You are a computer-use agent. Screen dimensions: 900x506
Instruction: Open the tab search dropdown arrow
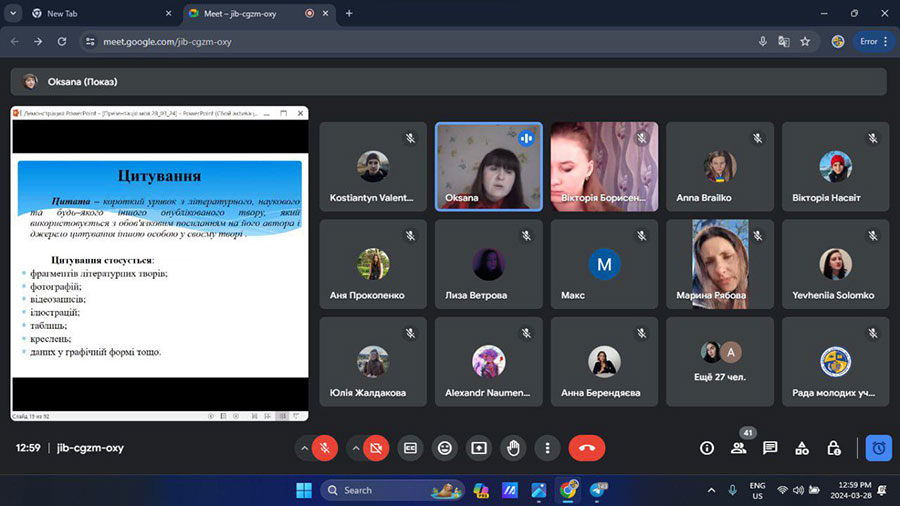tap(13, 13)
